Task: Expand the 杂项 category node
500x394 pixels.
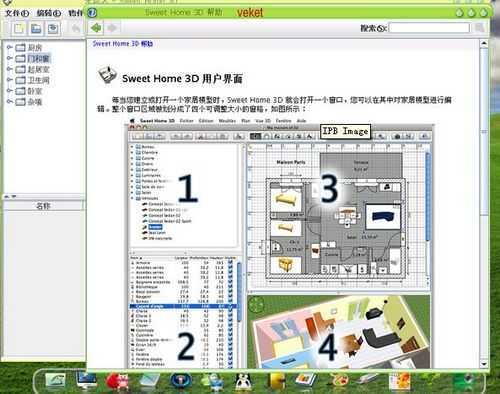Action: tap(10, 101)
